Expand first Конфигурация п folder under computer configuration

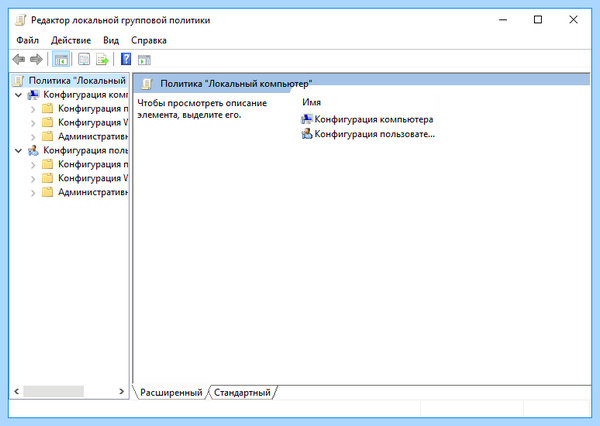tap(33, 109)
